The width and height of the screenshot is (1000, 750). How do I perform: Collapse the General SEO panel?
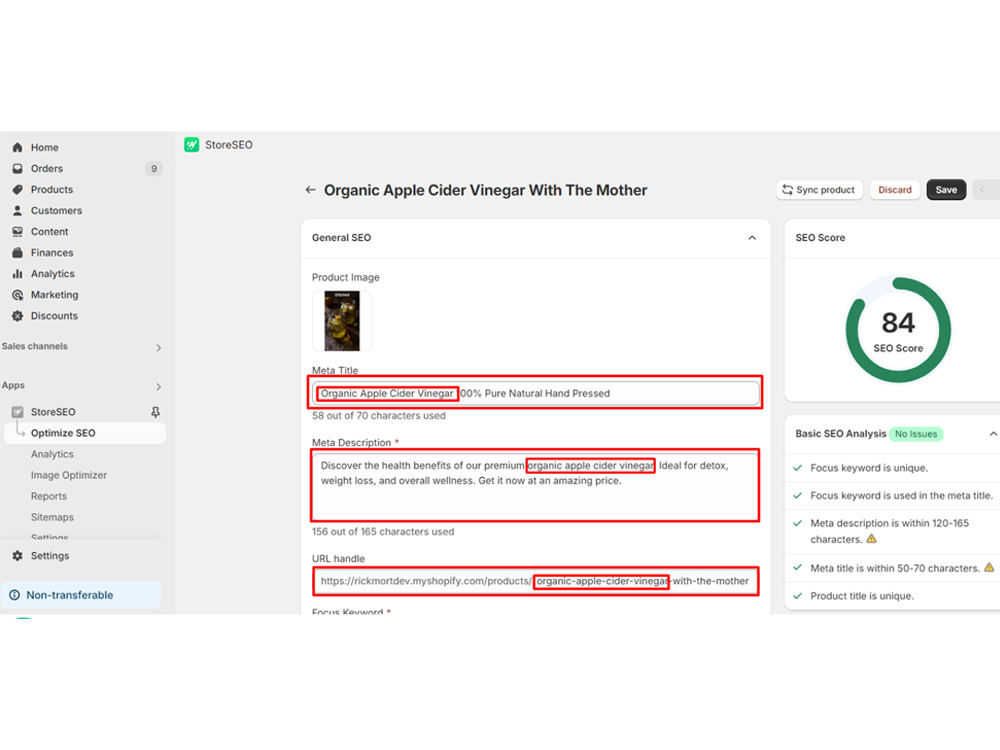coord(752,238)
